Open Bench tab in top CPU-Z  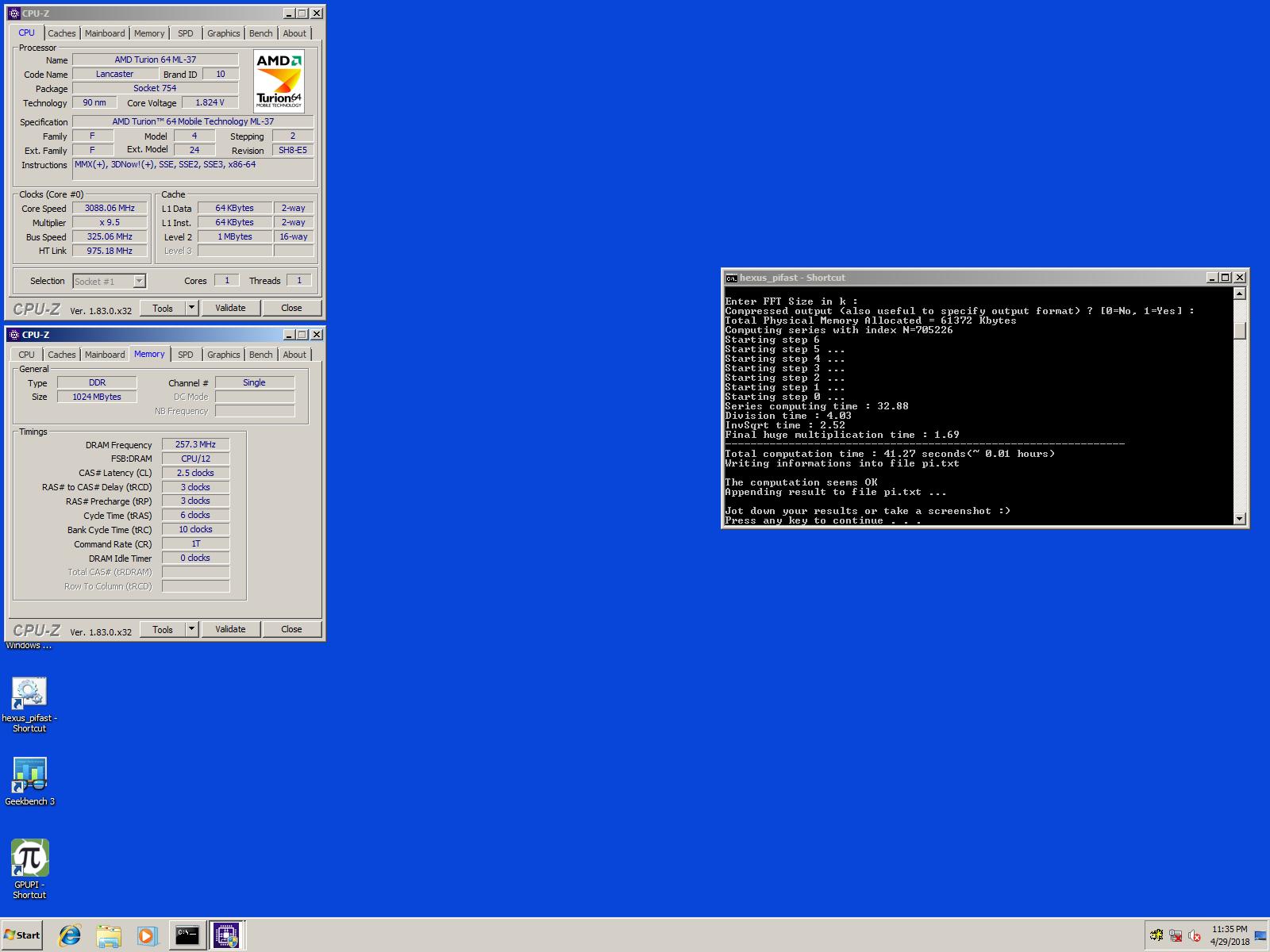[261, 33]
